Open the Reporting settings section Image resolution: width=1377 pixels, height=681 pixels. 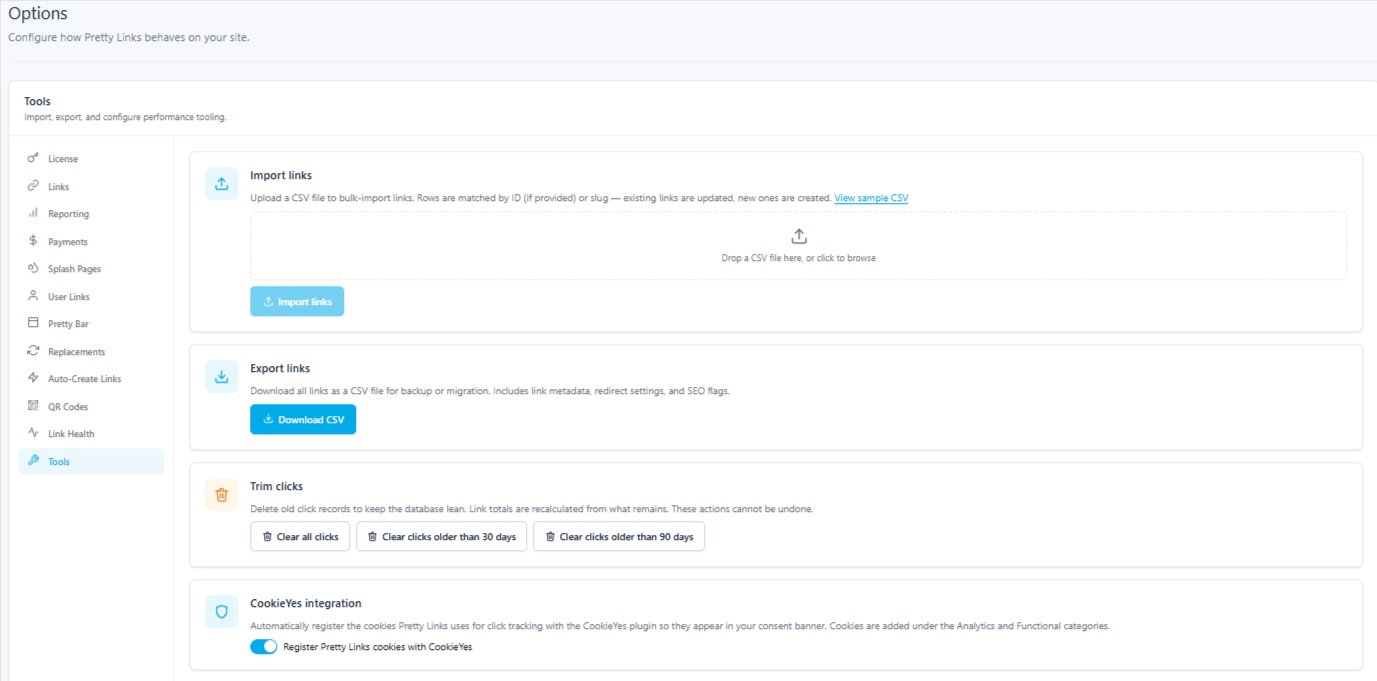tap(91, 214)
